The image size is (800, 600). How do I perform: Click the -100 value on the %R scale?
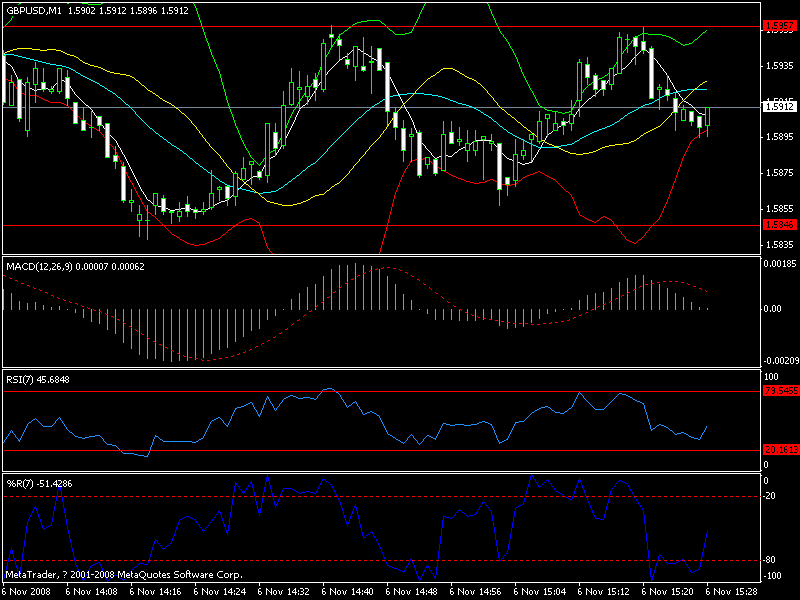[771, 576]
